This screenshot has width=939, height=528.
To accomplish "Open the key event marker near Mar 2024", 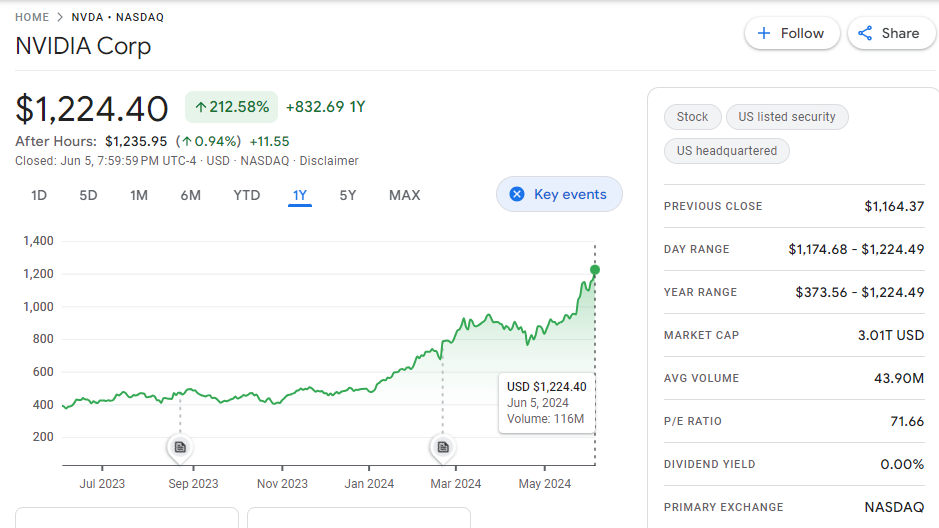I will 443,447.
